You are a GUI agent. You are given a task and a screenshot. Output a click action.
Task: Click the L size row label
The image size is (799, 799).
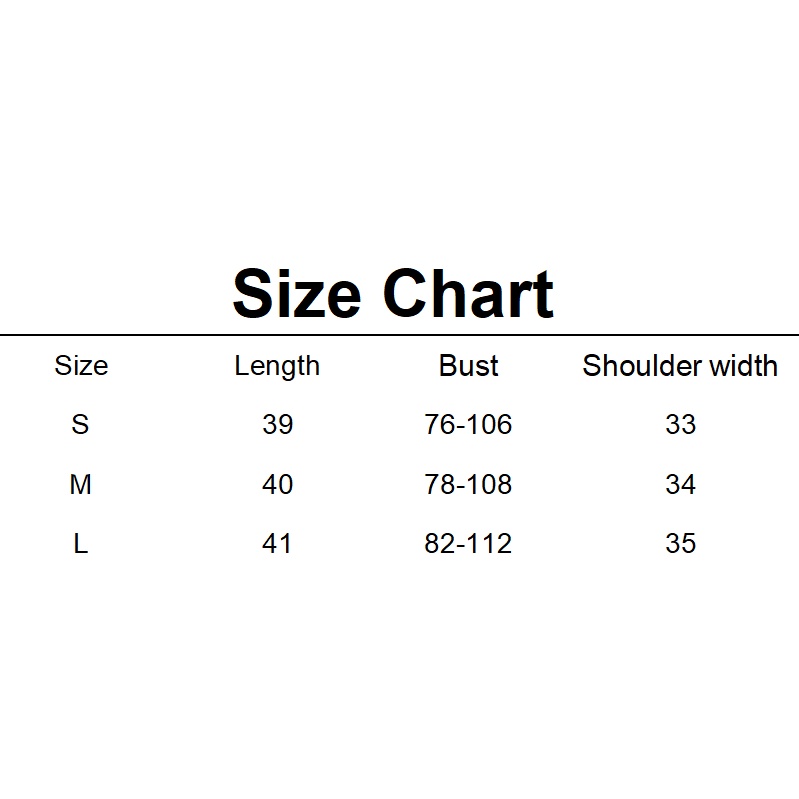[x=81, y=543]
